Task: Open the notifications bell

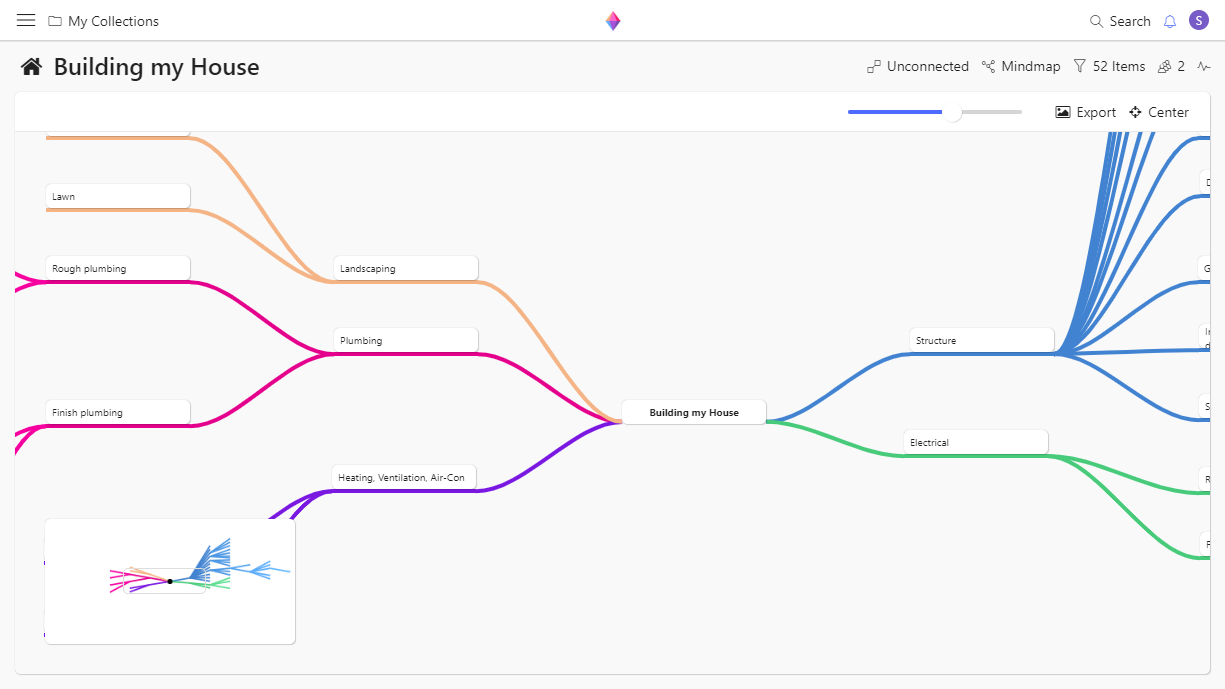Action: coord(1170,21)
